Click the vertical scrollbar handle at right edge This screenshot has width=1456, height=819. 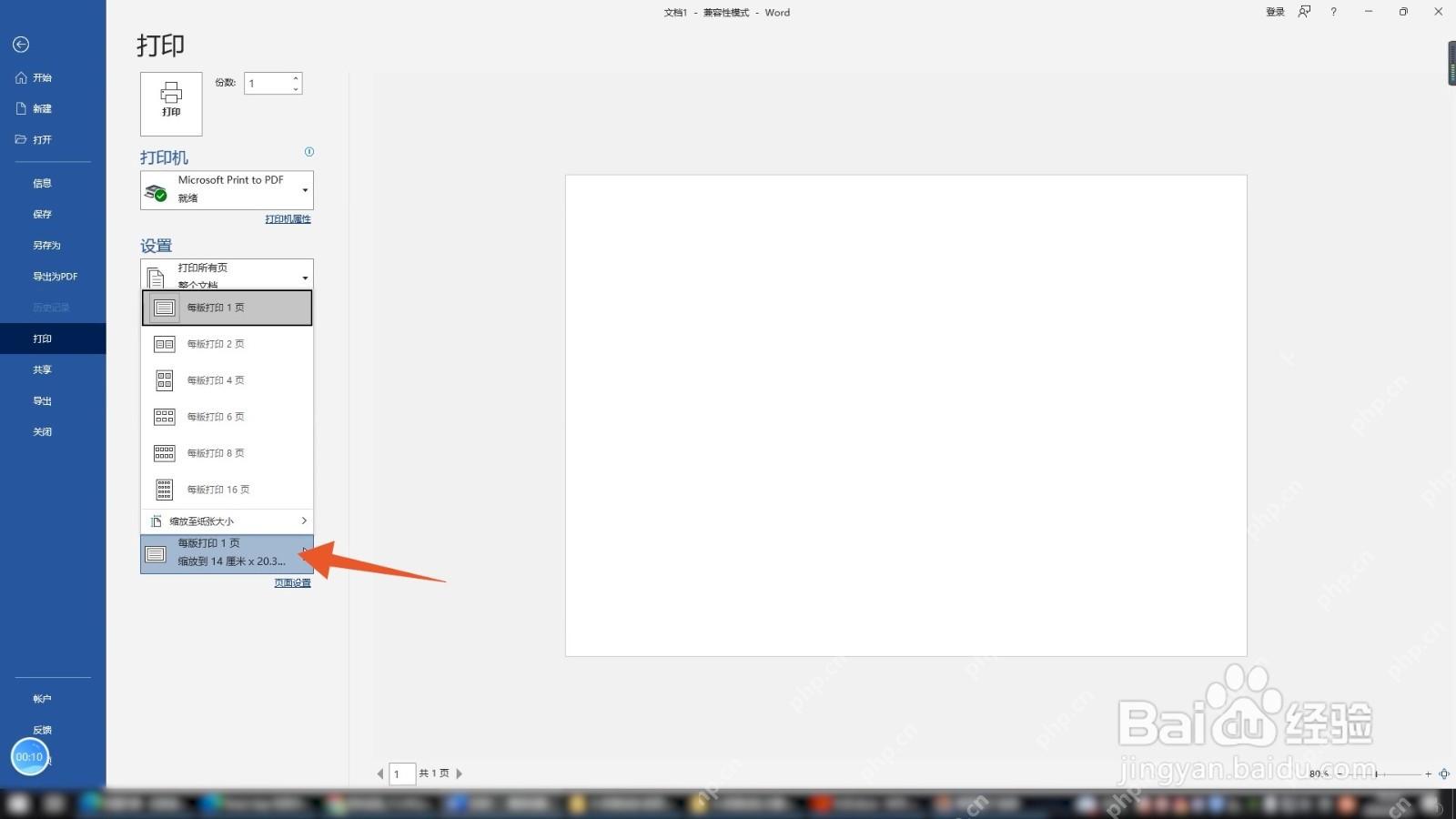pos(1452,64)
